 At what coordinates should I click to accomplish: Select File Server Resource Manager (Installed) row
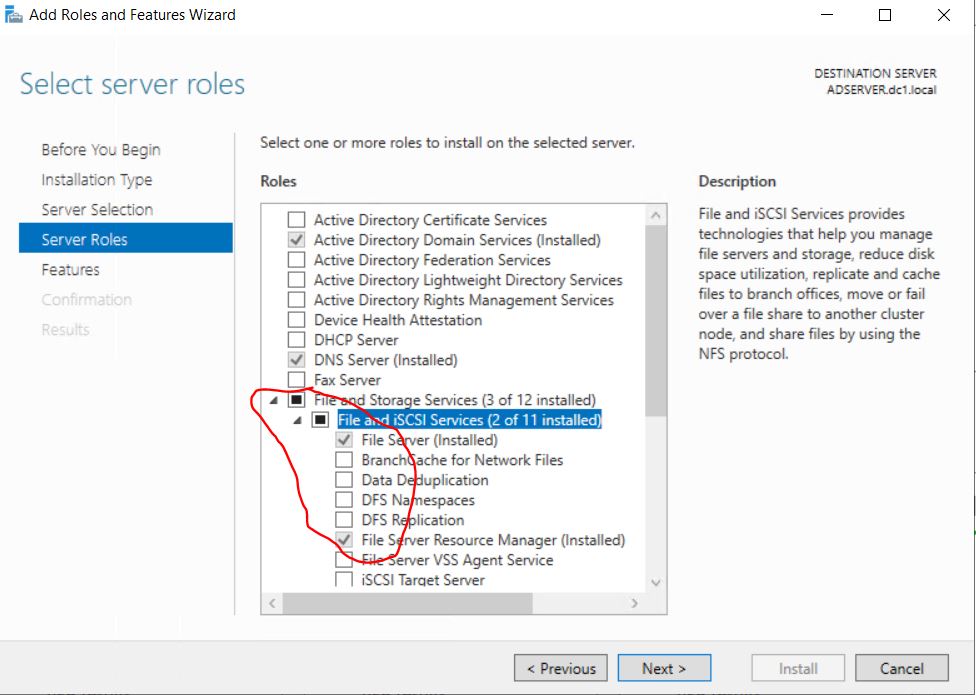click(493, 539)
